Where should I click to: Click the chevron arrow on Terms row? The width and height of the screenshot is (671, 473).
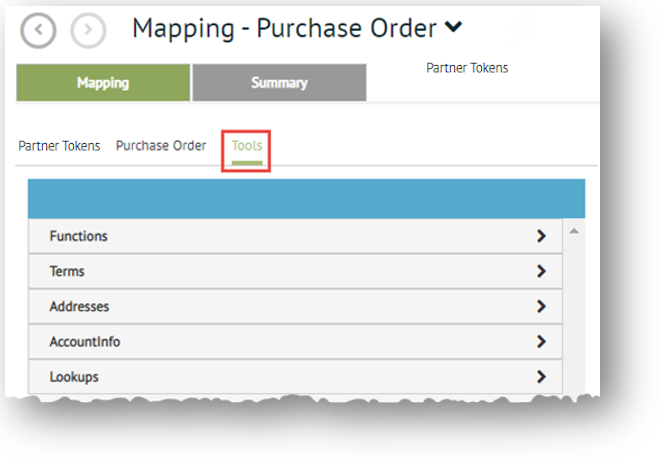pos(541,272)
